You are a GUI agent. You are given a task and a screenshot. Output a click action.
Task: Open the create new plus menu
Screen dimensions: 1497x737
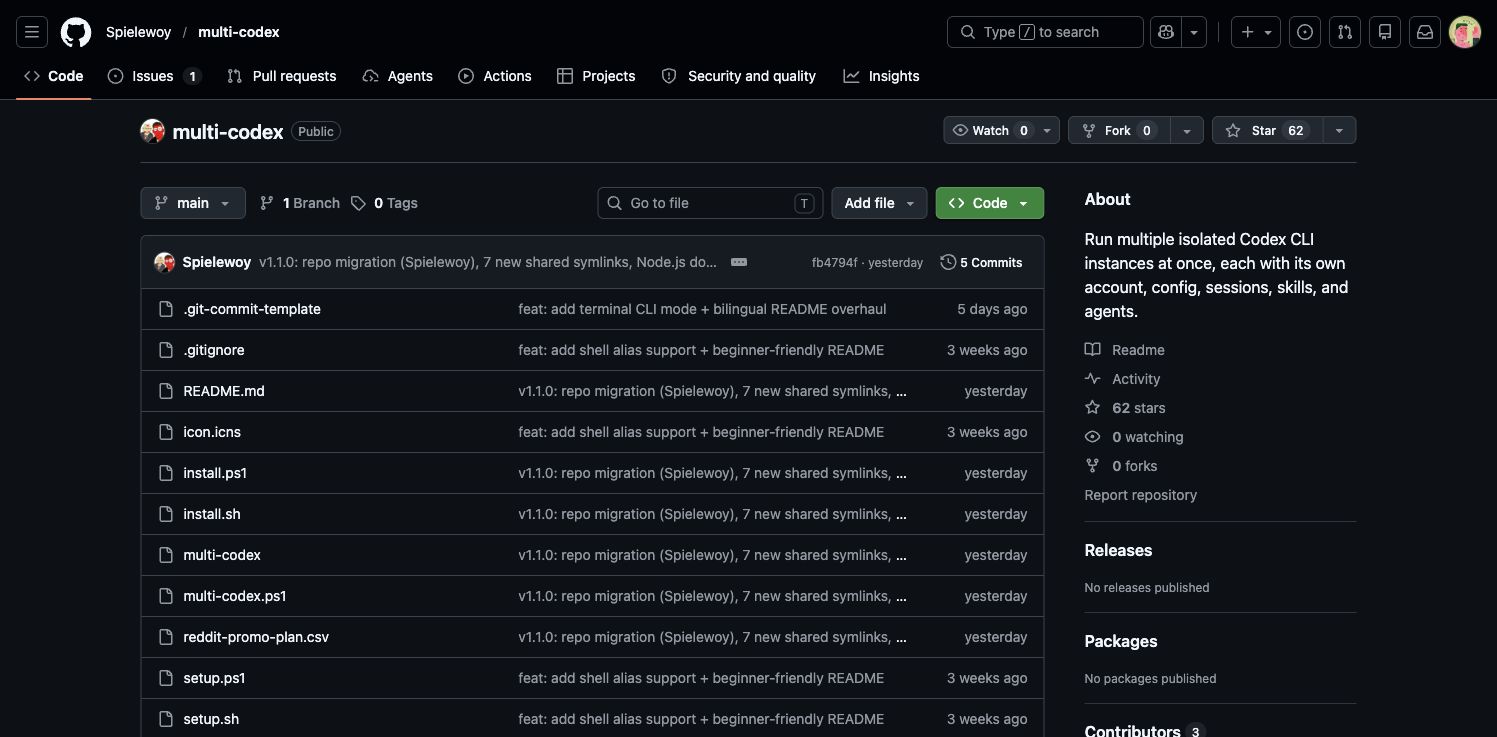coord(1256,32)
